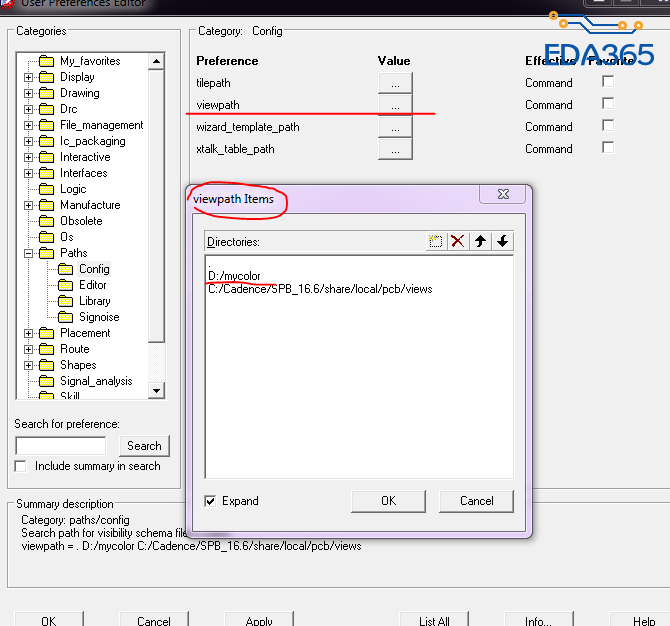The width and height of the screenshot is (670, 626).
Task: Expand the Ic_packaging category
Action: [28, 141]
